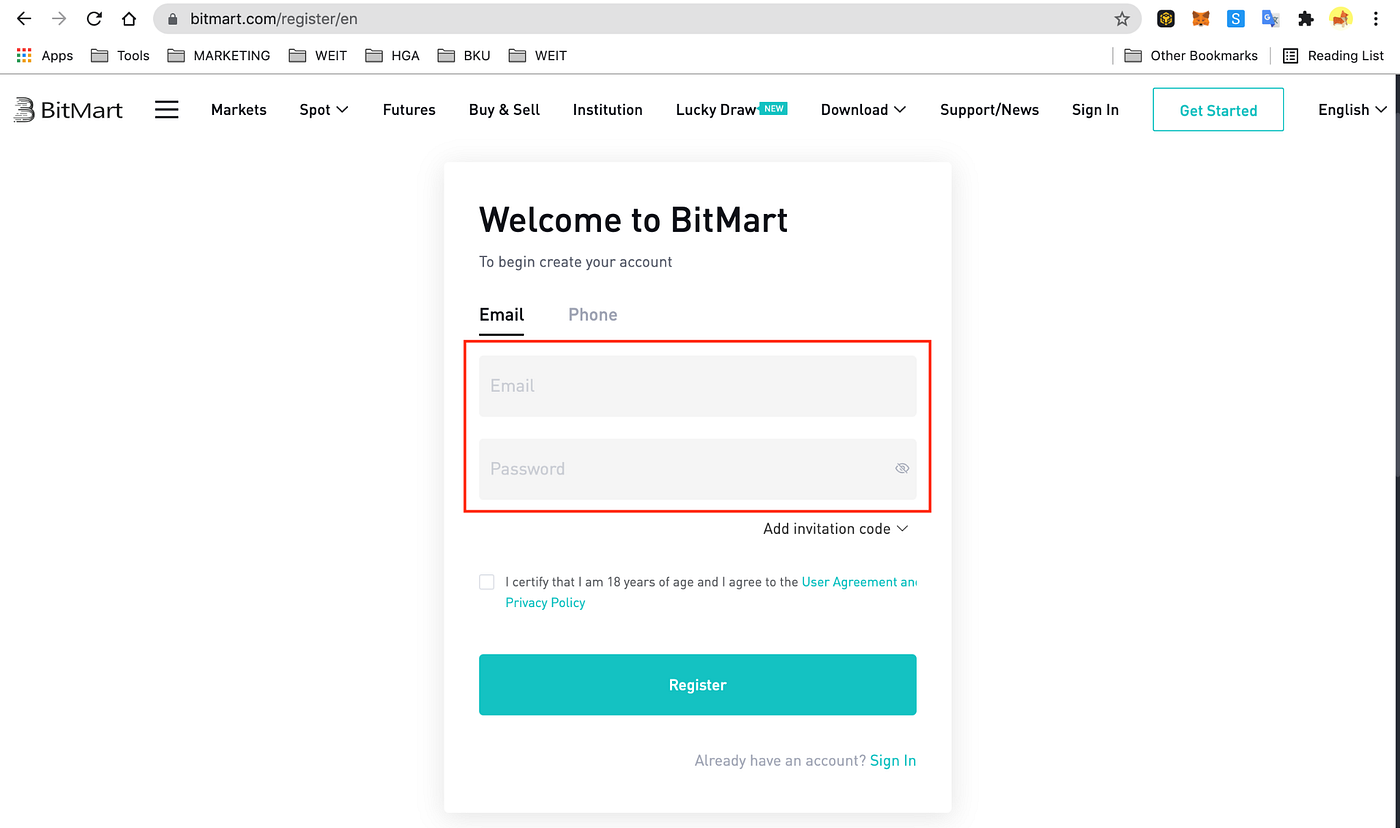Switch to the Phone registration tab
This screenshot has width=1400, height=828.
592,314
